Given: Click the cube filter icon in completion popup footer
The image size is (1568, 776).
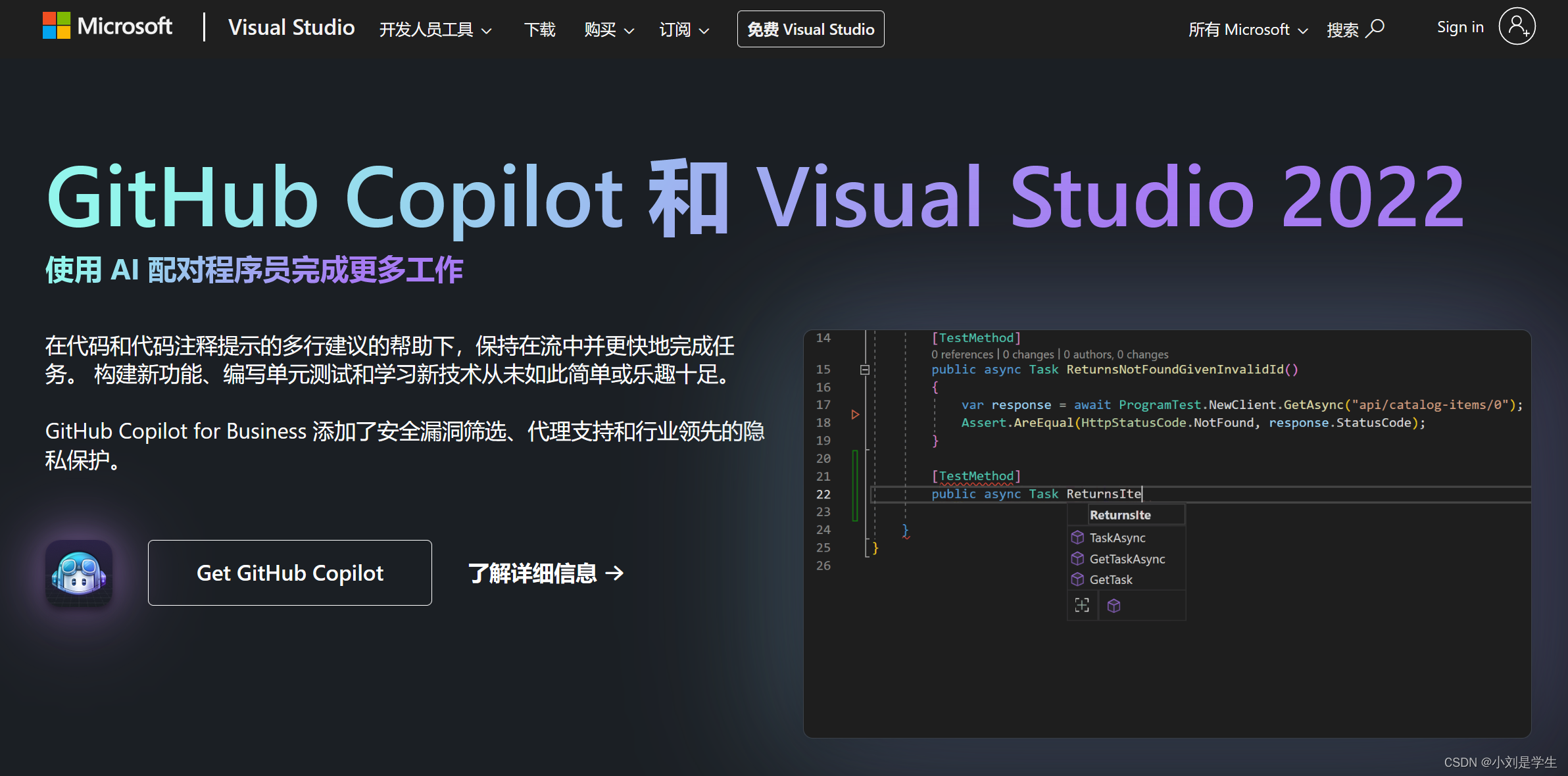Looking at the screenshot, I should pyautogui.click(x=1114, y=605).
